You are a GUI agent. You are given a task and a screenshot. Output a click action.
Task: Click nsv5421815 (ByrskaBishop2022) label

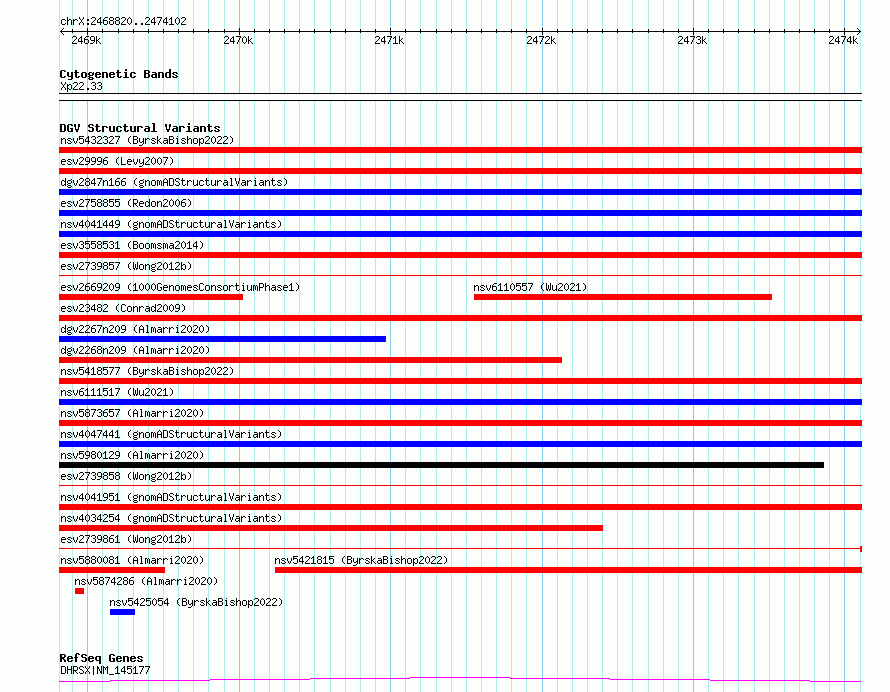click(361, 560)
